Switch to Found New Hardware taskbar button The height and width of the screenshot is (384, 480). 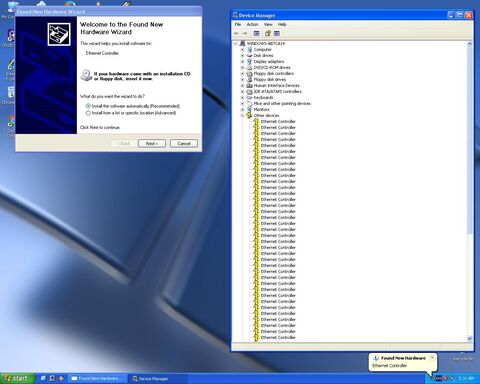[97, 378]
